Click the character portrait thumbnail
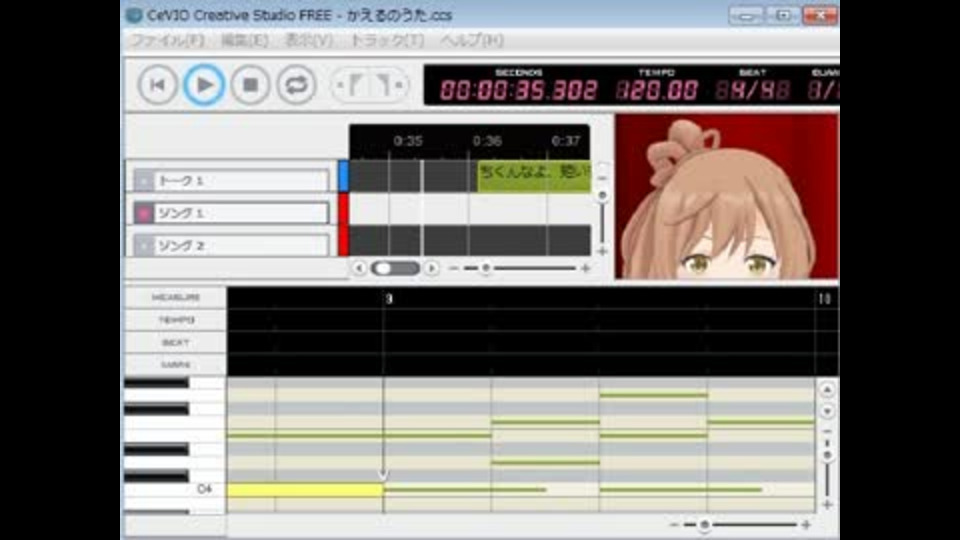The width and height of the screenshot is (960, 540). [727, 197]
